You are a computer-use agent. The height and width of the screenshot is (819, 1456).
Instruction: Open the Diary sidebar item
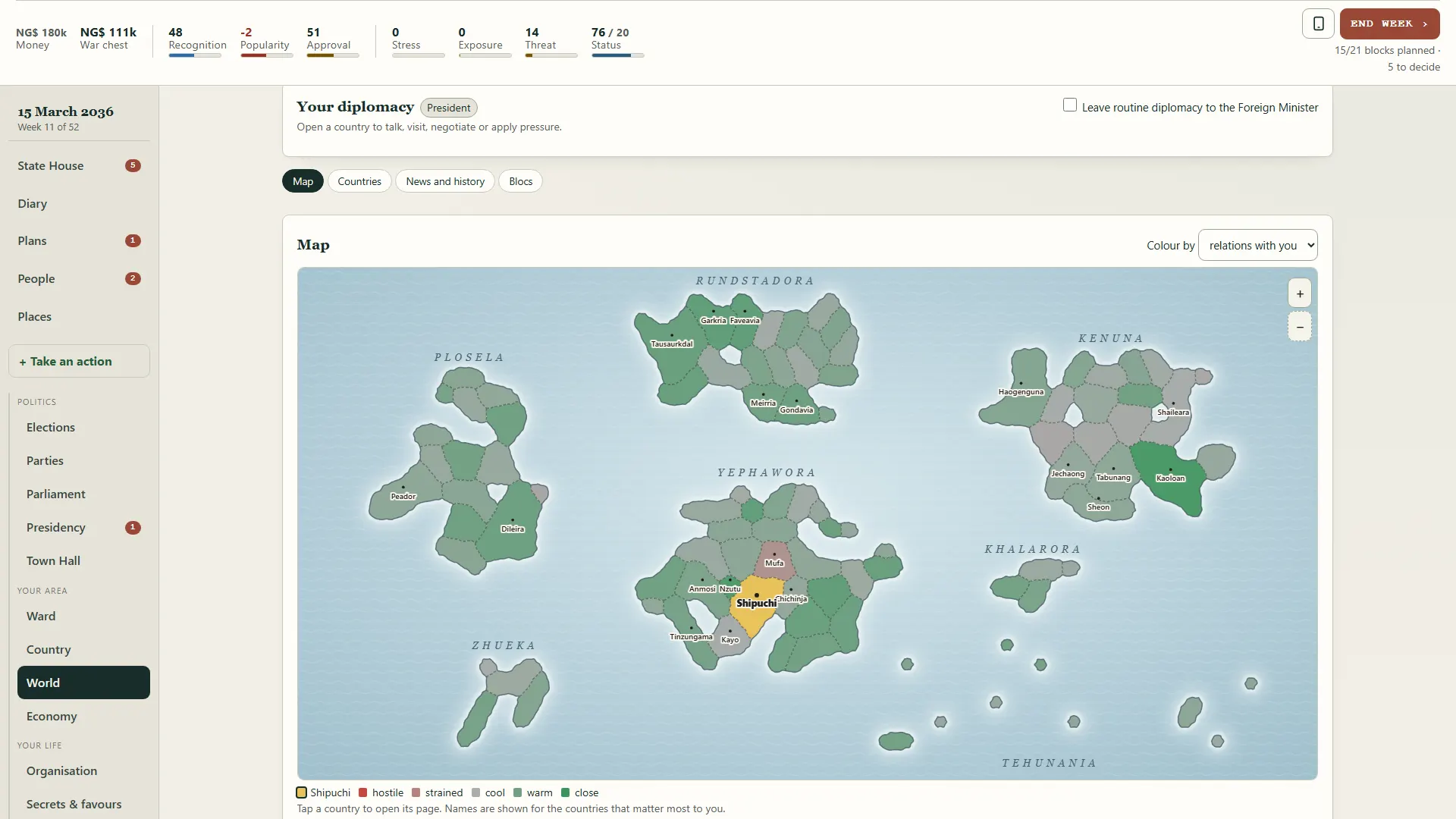[x=79, y=203]
